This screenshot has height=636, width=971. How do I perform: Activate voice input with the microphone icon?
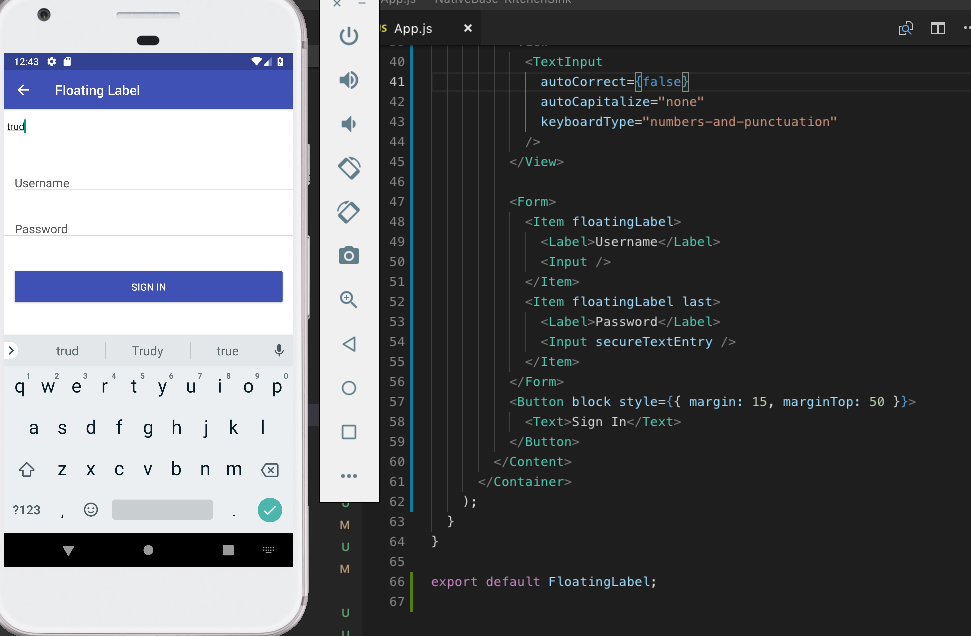click(x=279, y=350)
